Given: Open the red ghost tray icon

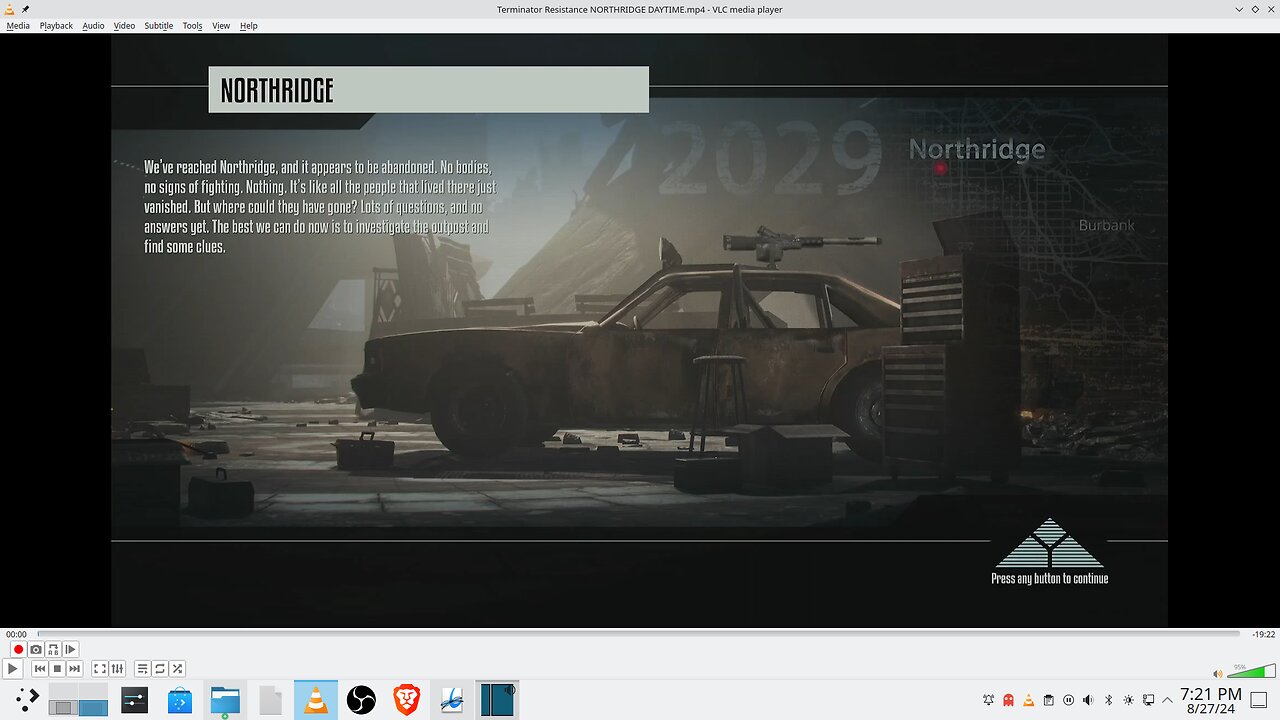Looking at the screenshot, I should point(1009,700).
